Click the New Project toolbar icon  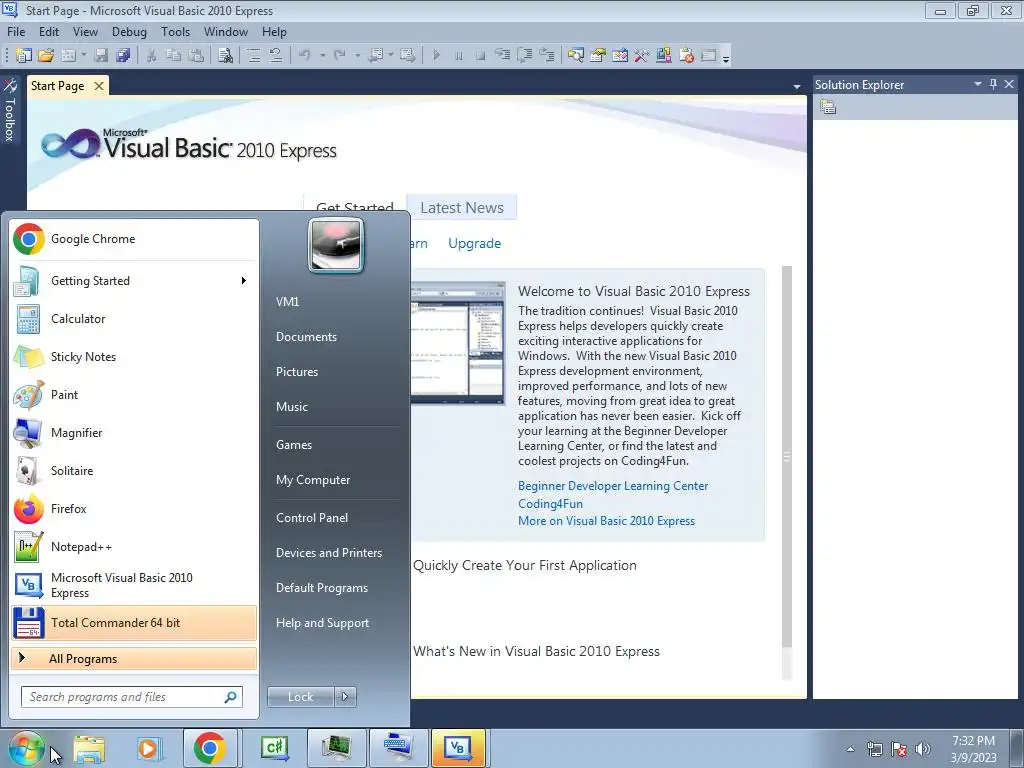click(x=24, y=56)
